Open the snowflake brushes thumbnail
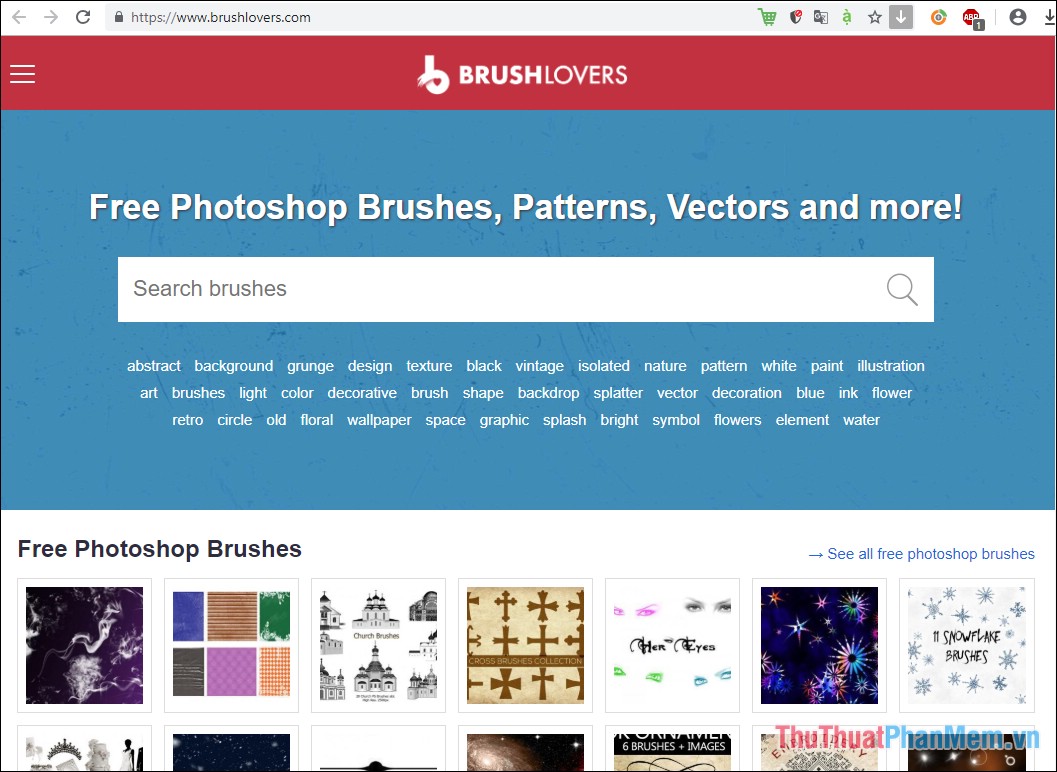The image size is (1057, 772). (x=966, y=645)
